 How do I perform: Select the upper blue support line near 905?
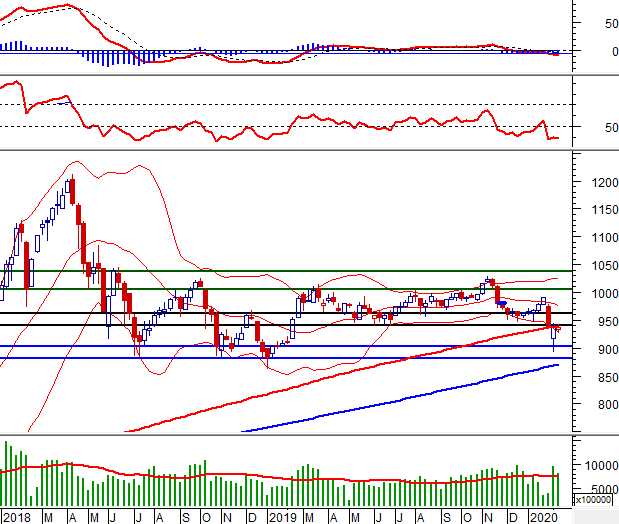click(x=286, y=346)
